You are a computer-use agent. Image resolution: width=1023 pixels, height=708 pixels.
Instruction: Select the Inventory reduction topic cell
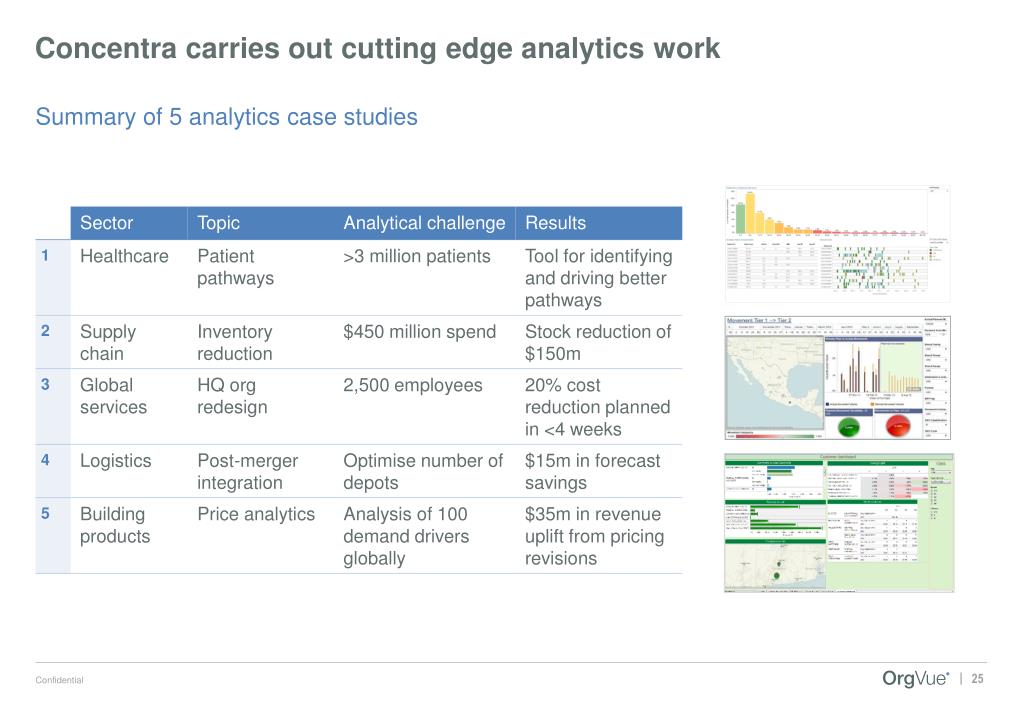point(235,343)
